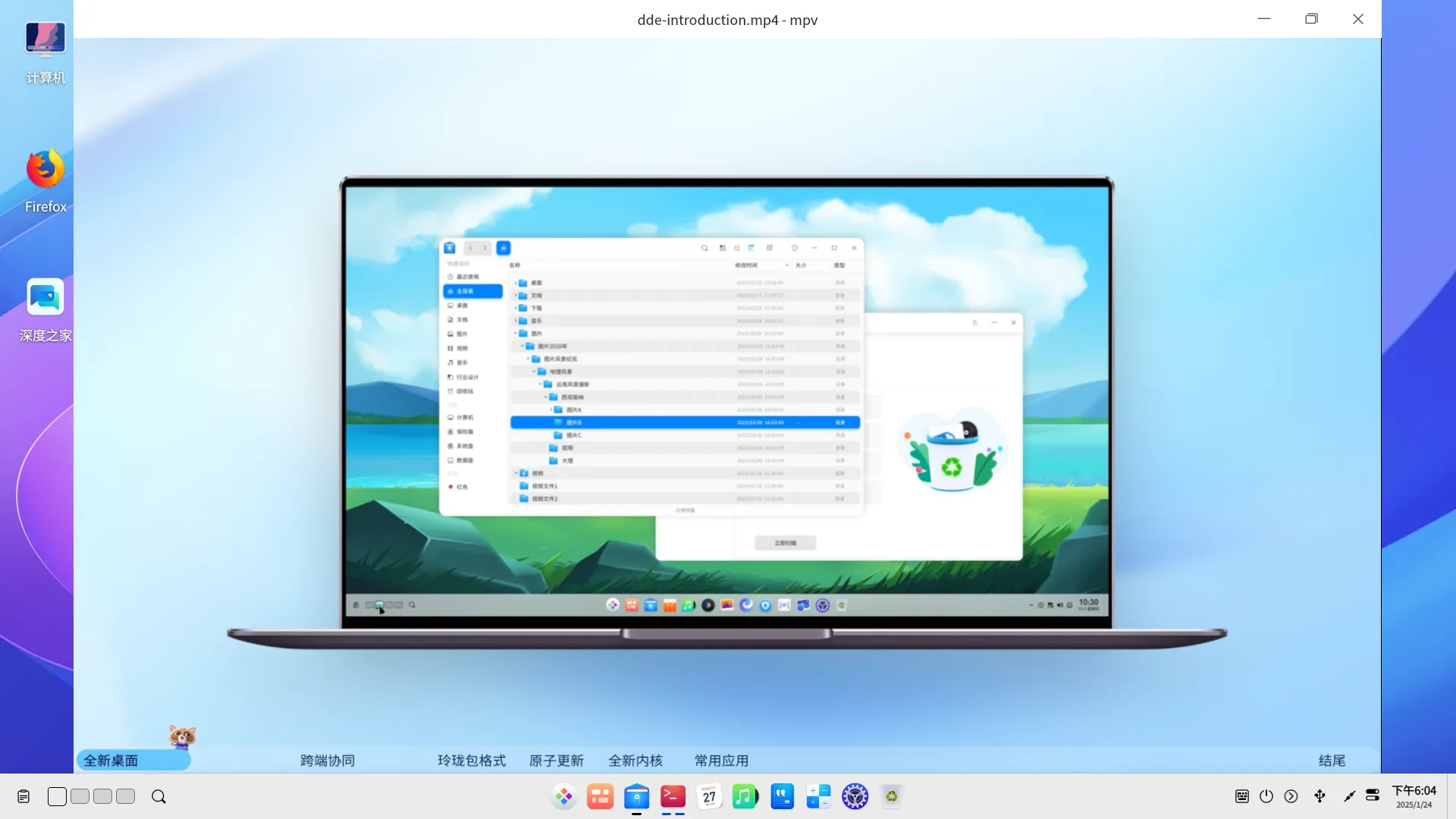
Task: Open the App Store in dock
Action: 600,796
